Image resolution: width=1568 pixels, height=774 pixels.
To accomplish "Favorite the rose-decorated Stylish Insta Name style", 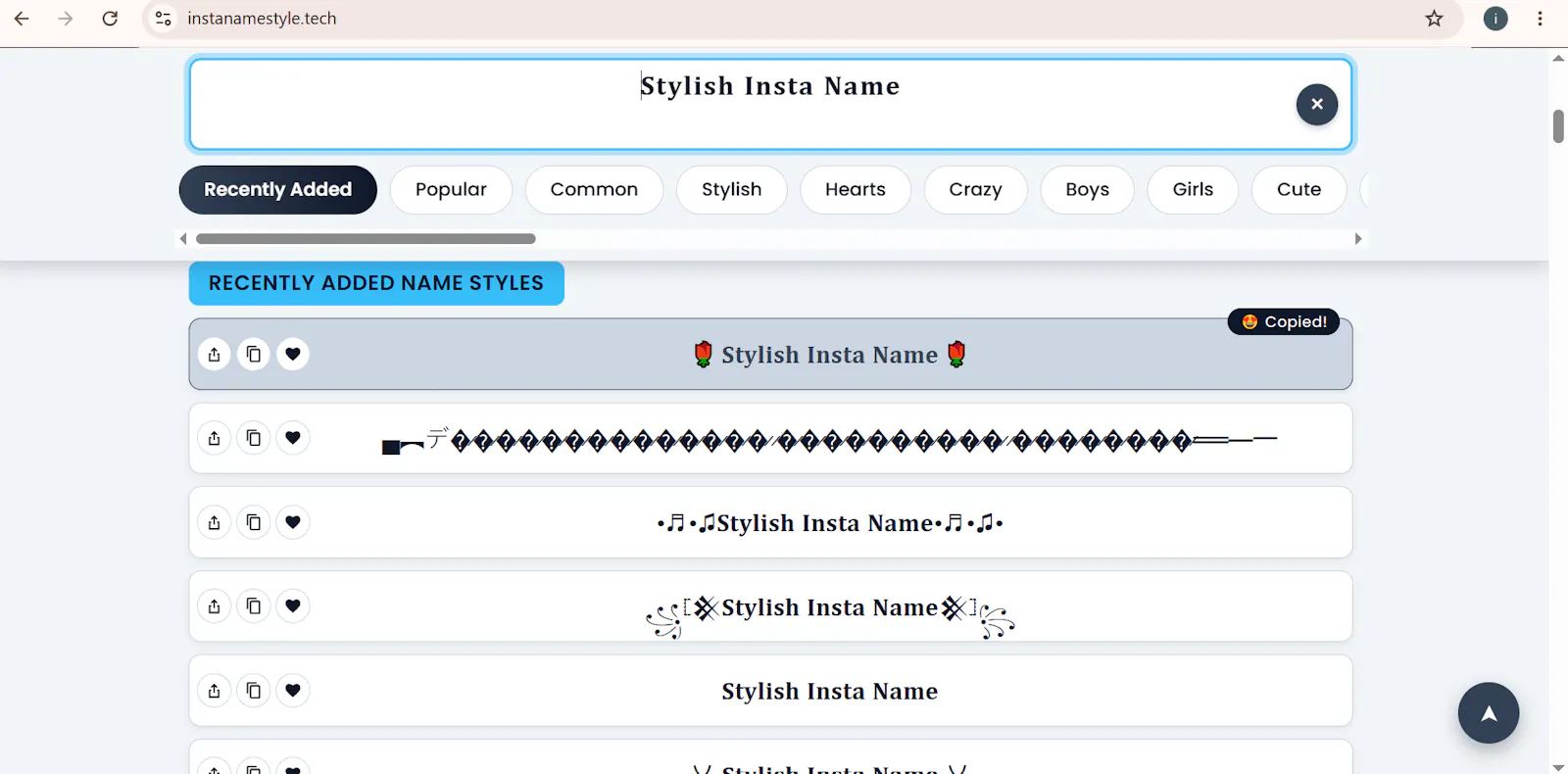I will tap(293, 354).
